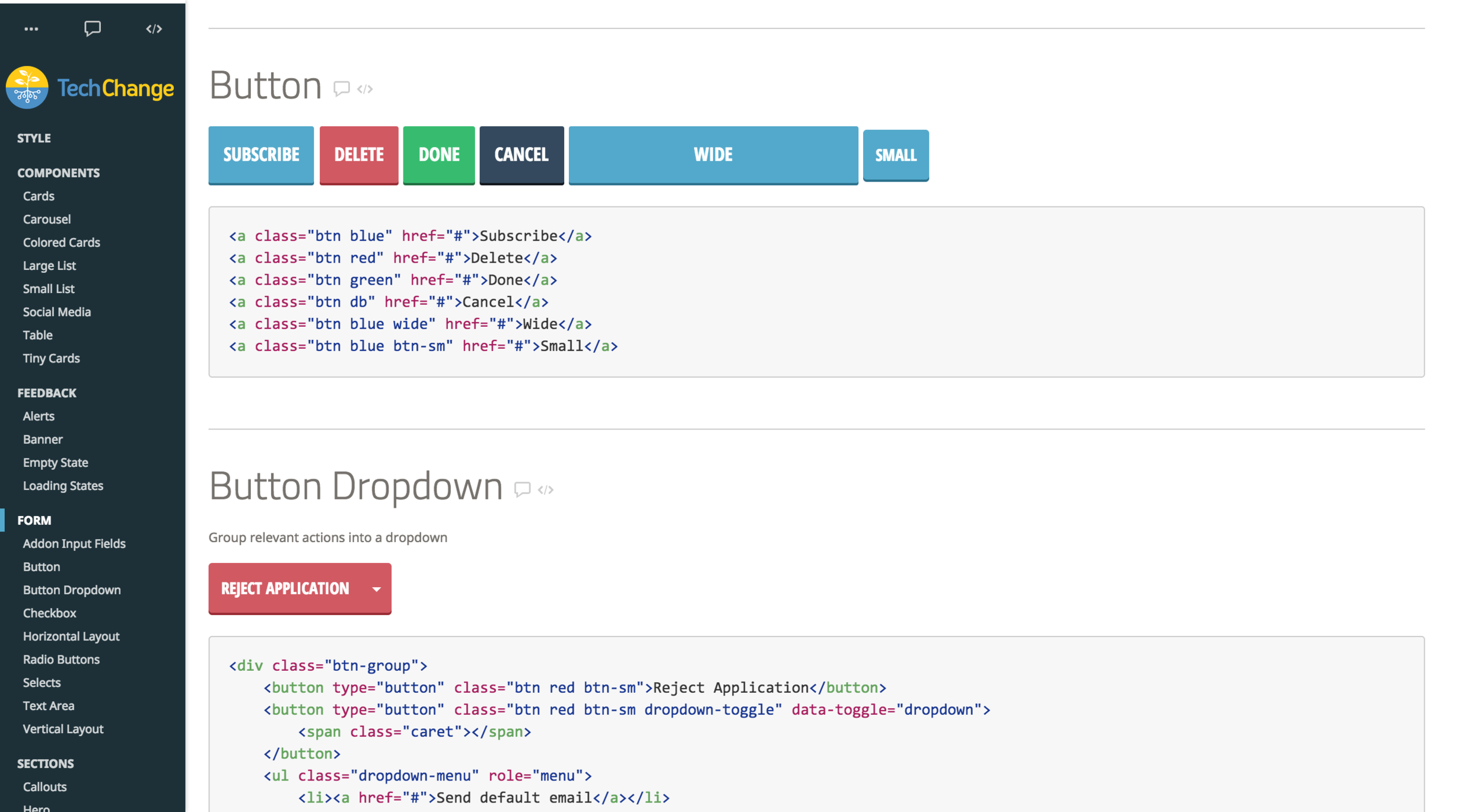Select Radio Buttons in the sidebar

pyautogui.click(x=61, y=659)
